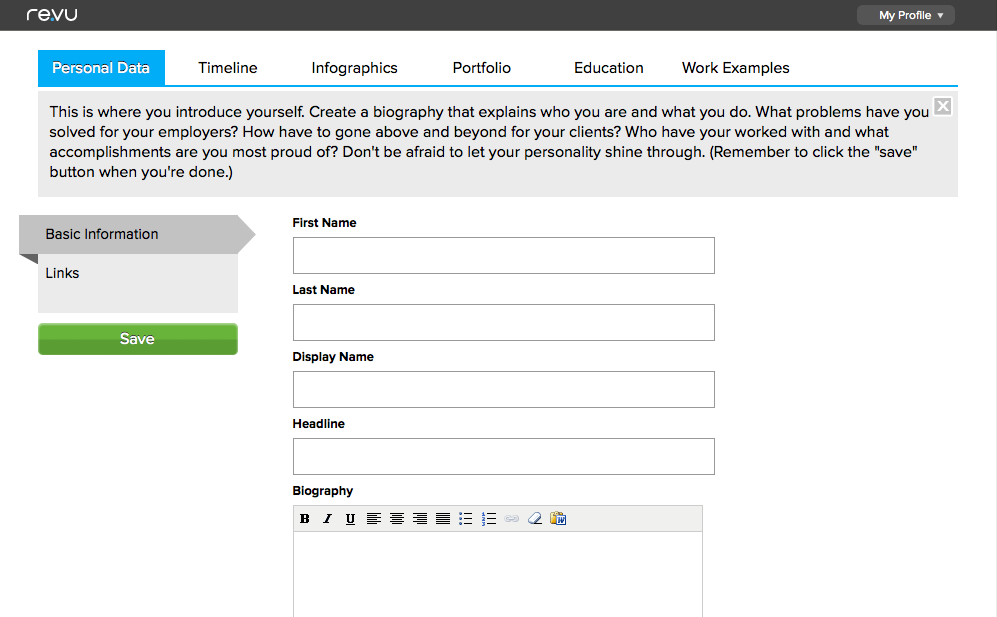Toggle bold formatting in Biography editor
997x617 pixels.
click(x=305, y=519)
